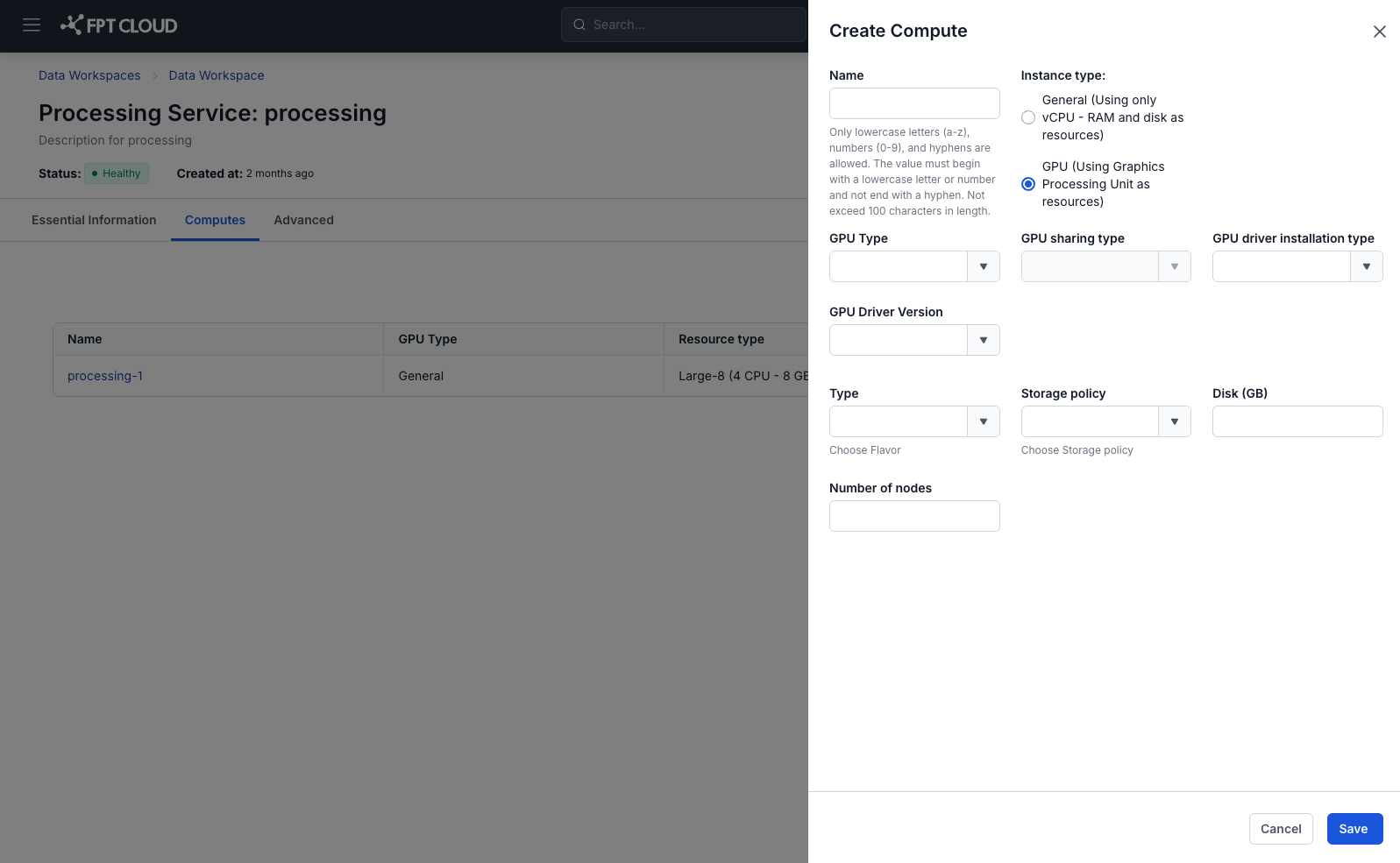
Task: Open the hamburger navigation menu
Action: [x=32, y=25]
